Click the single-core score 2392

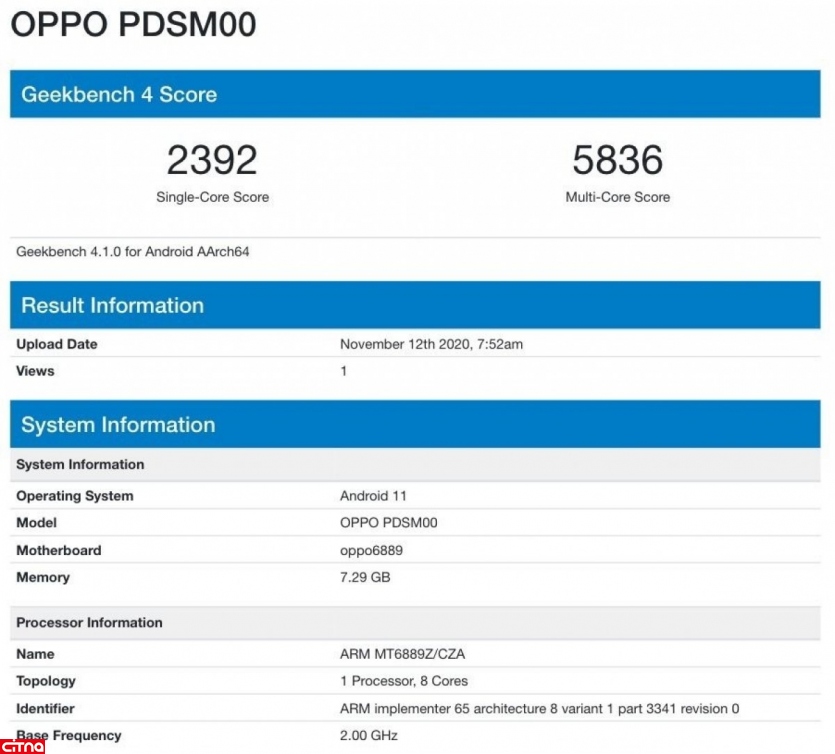(212, 160)
